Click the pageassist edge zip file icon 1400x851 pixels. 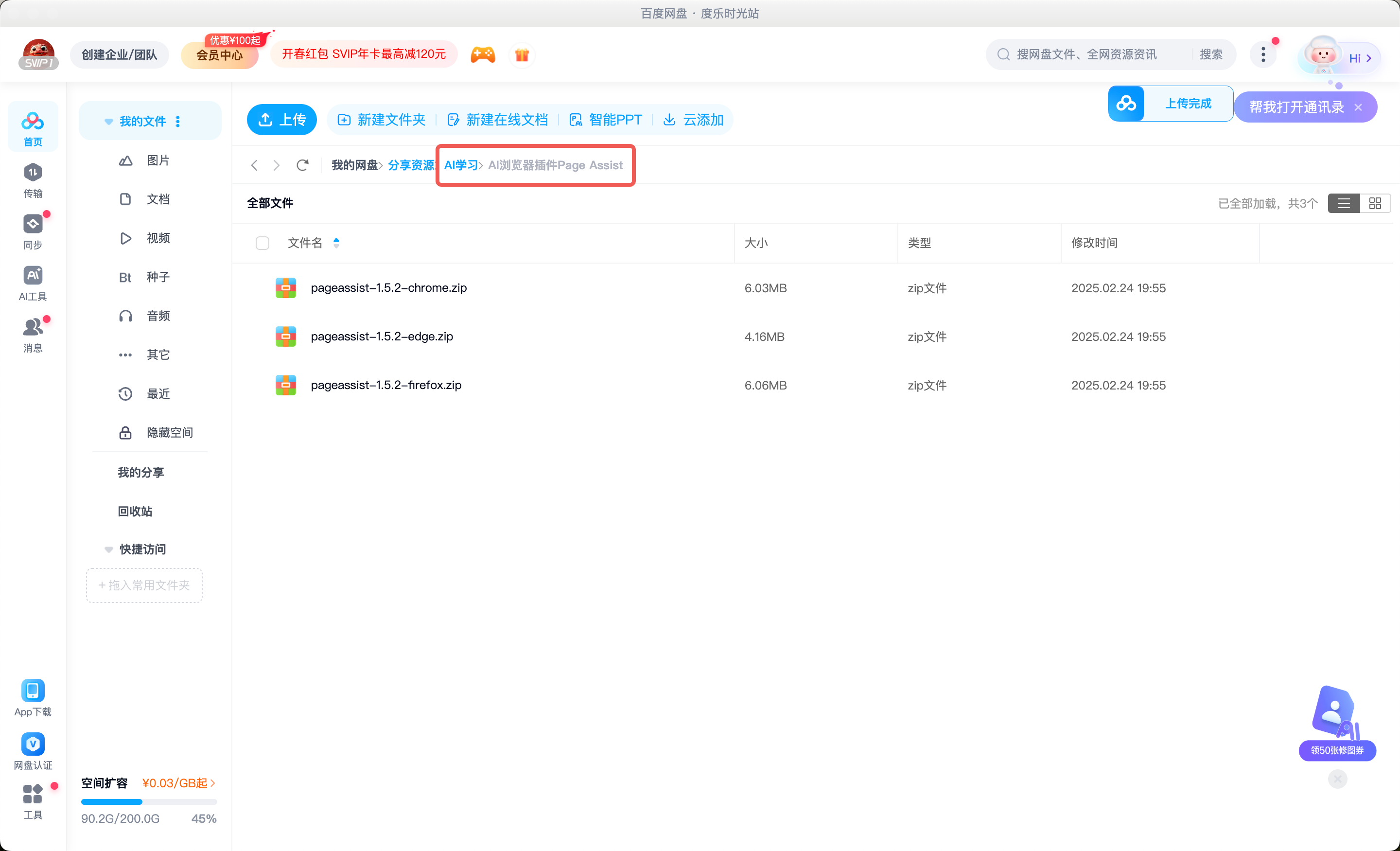click(285, 337)
